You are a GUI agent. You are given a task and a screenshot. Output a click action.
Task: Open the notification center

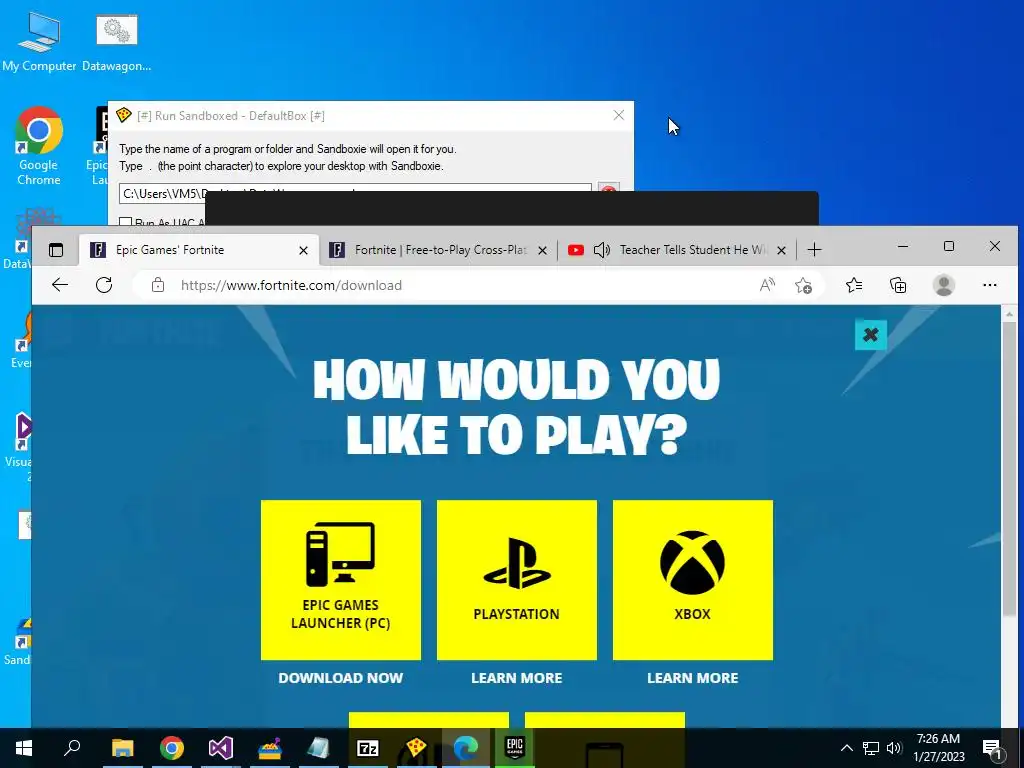[x=993, y=748]
